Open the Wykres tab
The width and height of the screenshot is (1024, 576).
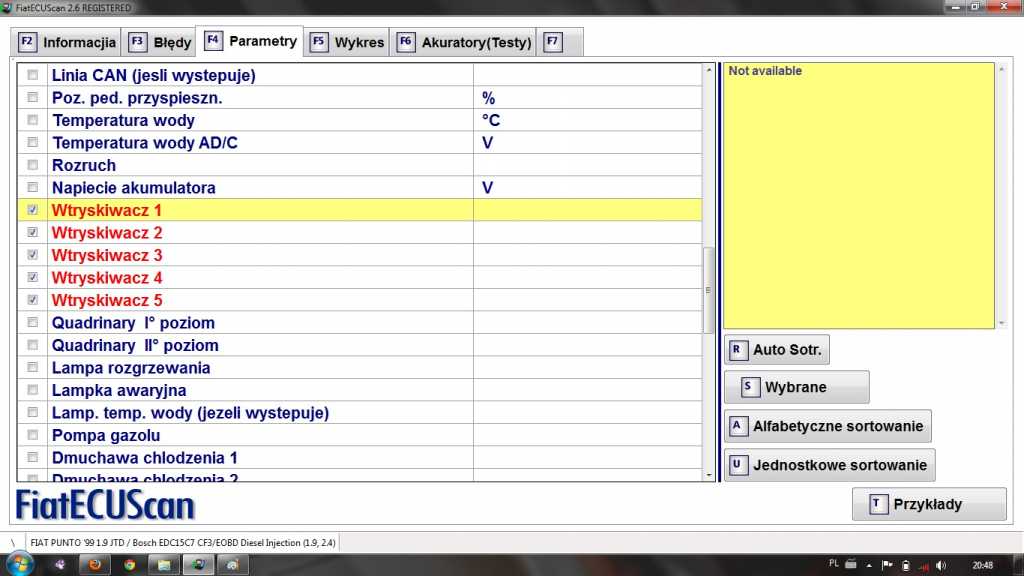tap(348, 43)
